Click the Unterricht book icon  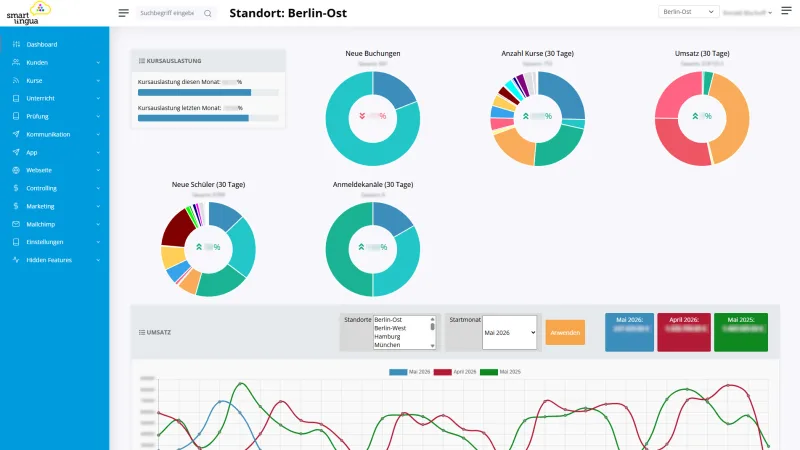[16, 98]
